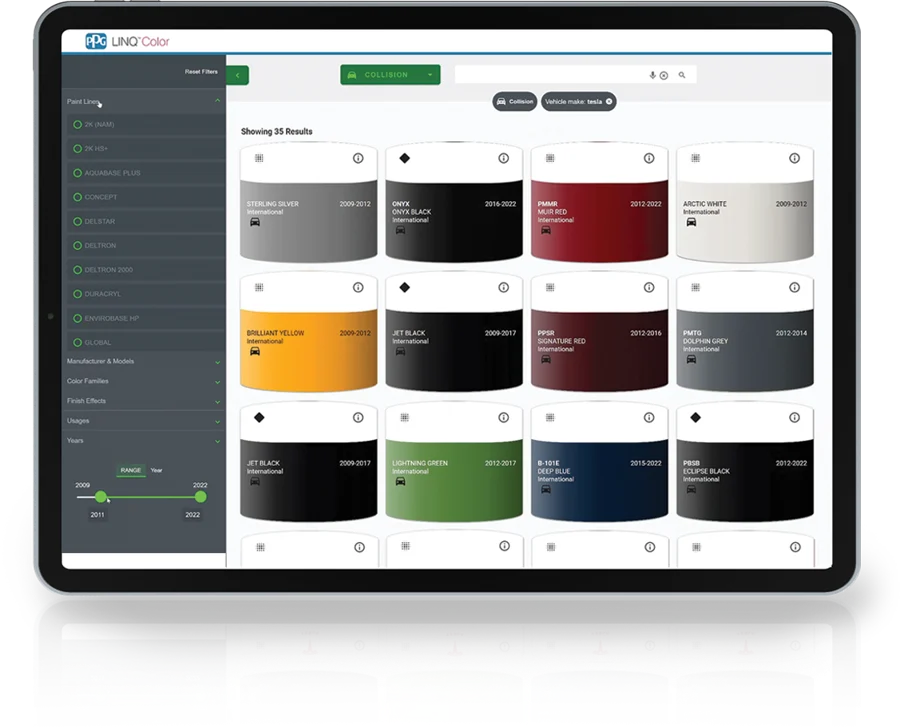Open info for Lightning Green paint card
This screenshot has height=728, width=900.
coord(503,417)
